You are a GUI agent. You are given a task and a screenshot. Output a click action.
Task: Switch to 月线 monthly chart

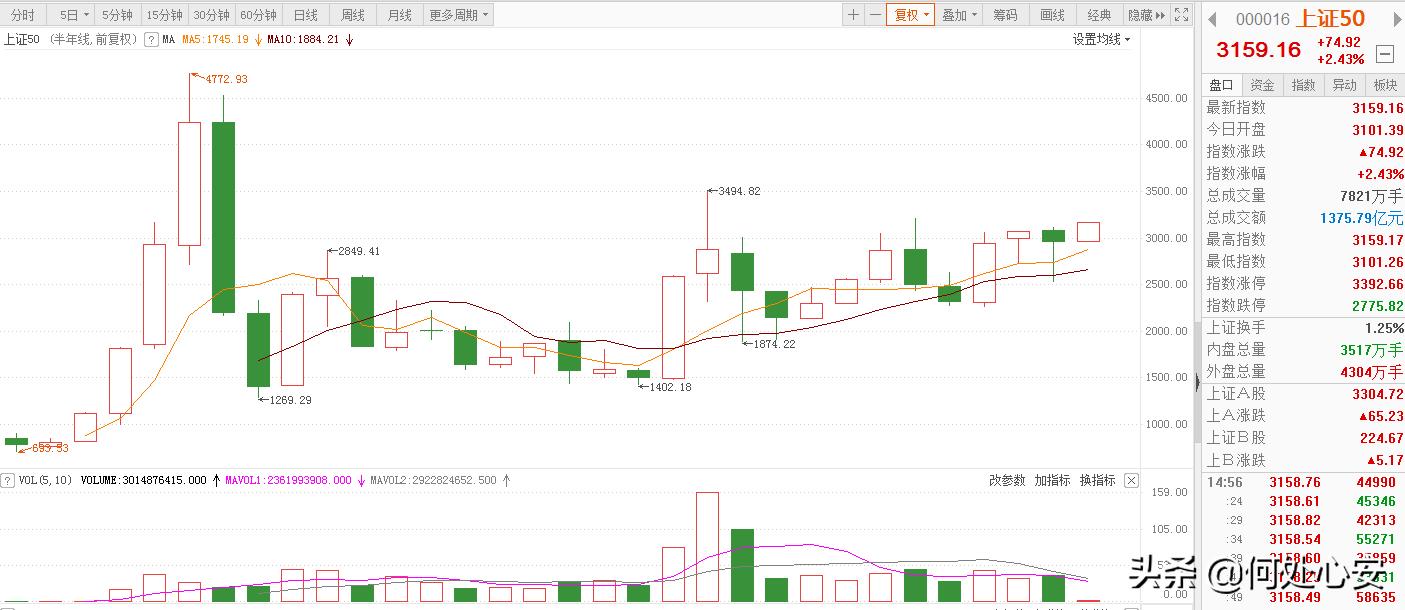400,15
